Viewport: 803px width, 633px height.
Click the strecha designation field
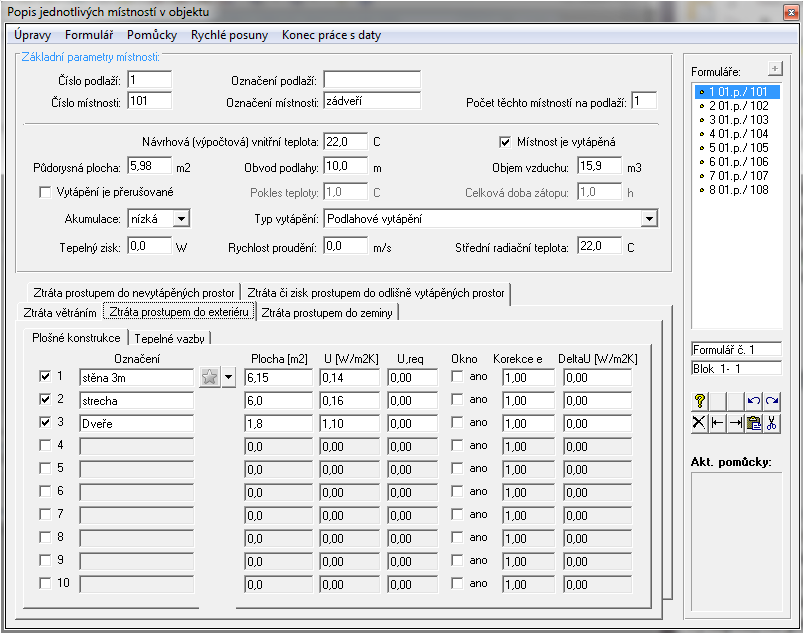[137, 401]
